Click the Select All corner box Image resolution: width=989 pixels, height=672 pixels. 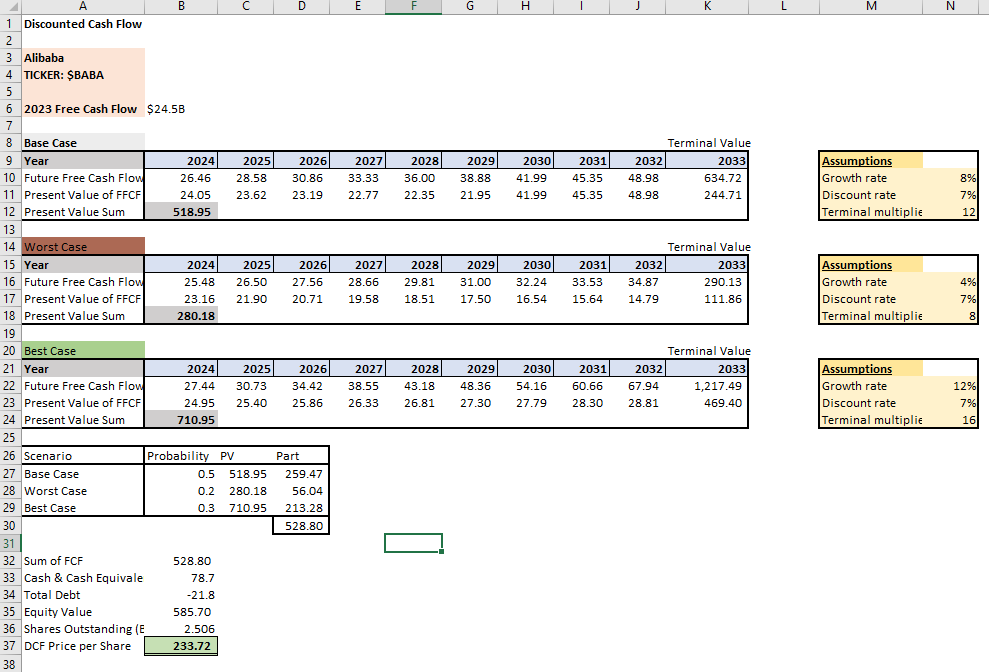pos(10,6)
